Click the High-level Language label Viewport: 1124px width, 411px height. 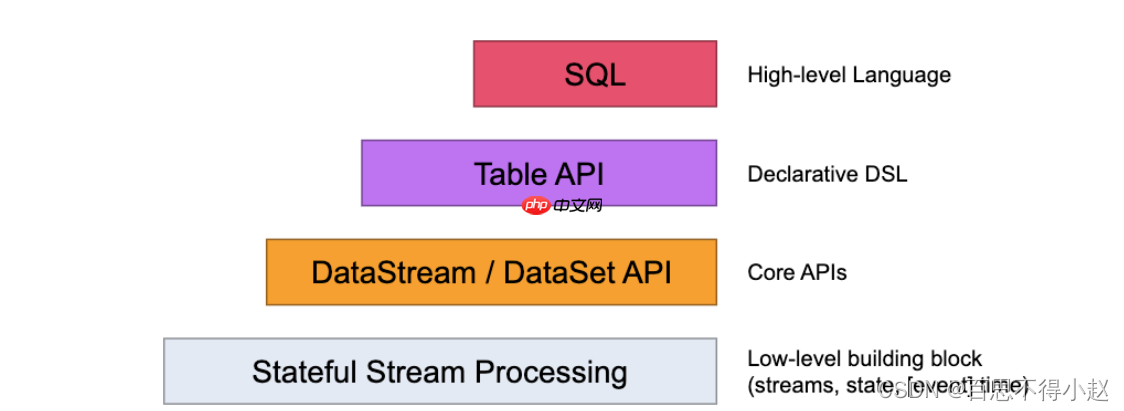[849, 75]
